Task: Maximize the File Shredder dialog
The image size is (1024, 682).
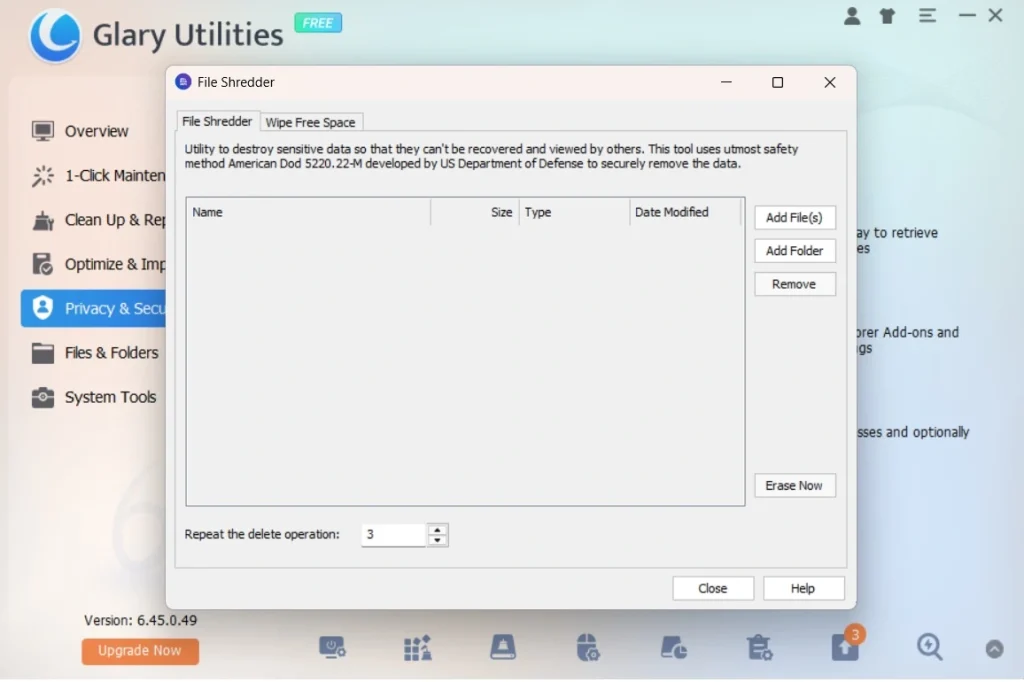Action: tap(777, 82)
